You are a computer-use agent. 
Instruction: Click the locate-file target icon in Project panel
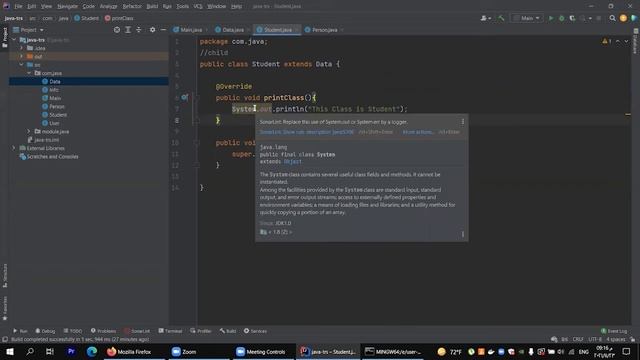[117, 30]
